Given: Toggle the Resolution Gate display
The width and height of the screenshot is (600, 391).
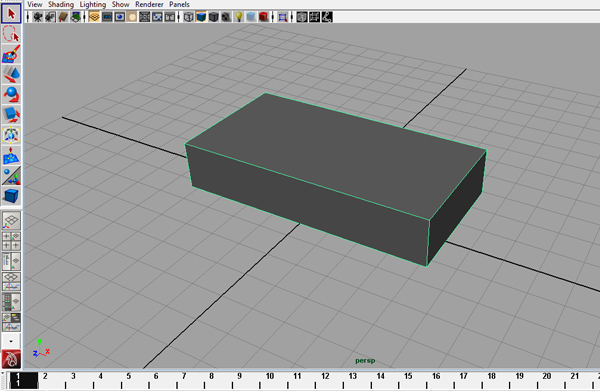Looking at the screenshot, I should pos(119,17).
